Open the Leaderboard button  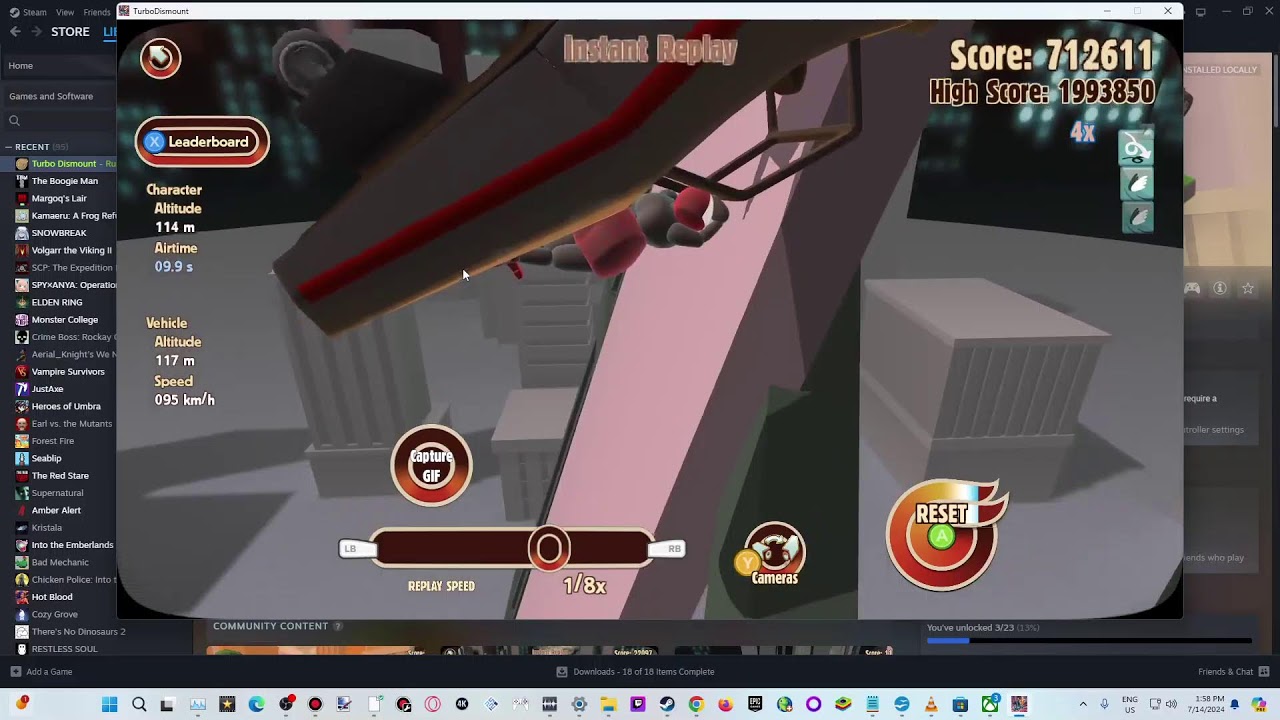pos(202,142)
